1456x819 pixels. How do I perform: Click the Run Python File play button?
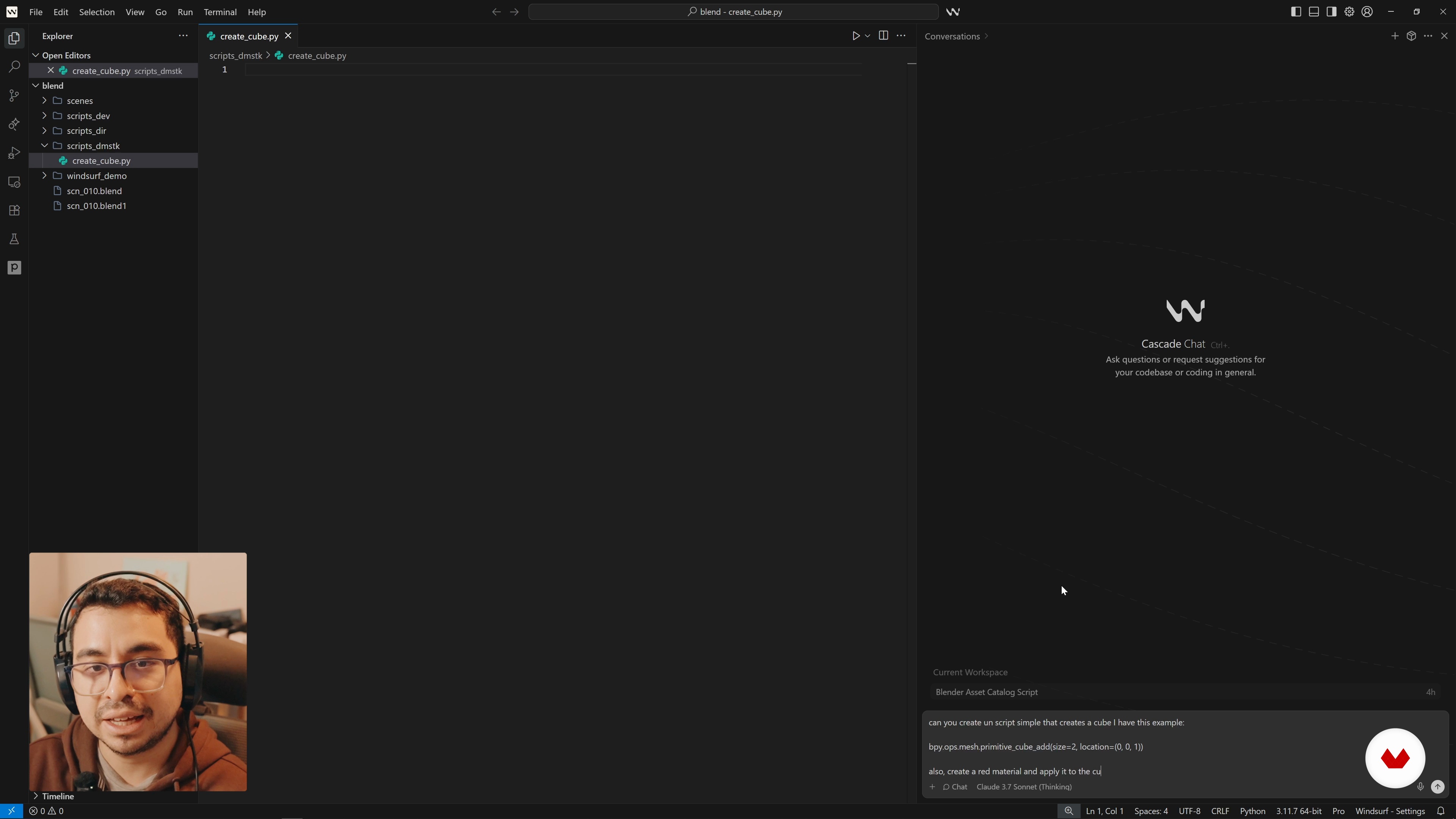click(856, 36)
